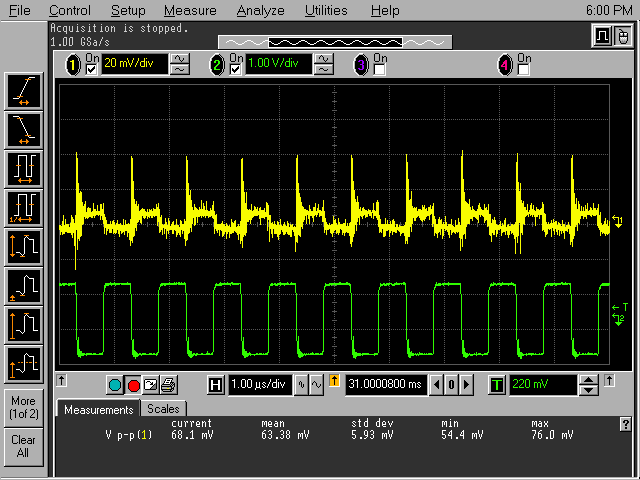Viewport: 640px width, 480px height.
Task: Adjust trigger level with stepper arrows
Action: (x=589, y=385)
